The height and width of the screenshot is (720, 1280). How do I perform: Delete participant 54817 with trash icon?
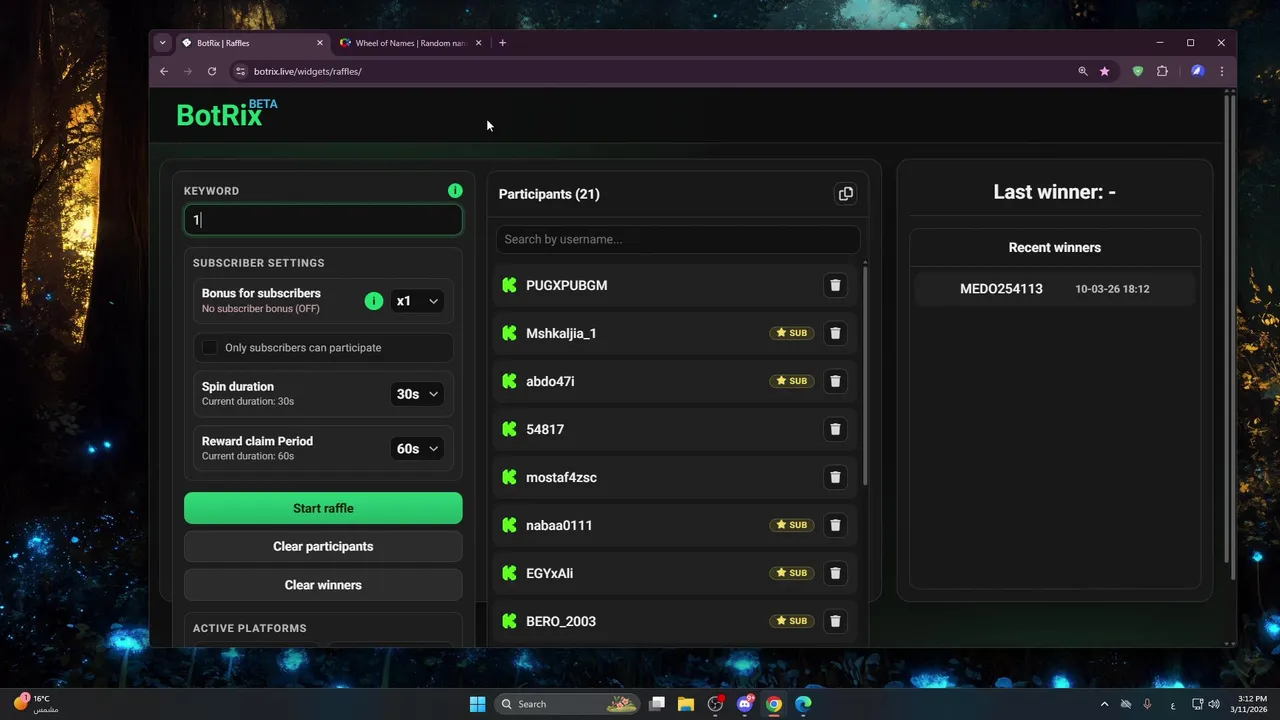835,429
